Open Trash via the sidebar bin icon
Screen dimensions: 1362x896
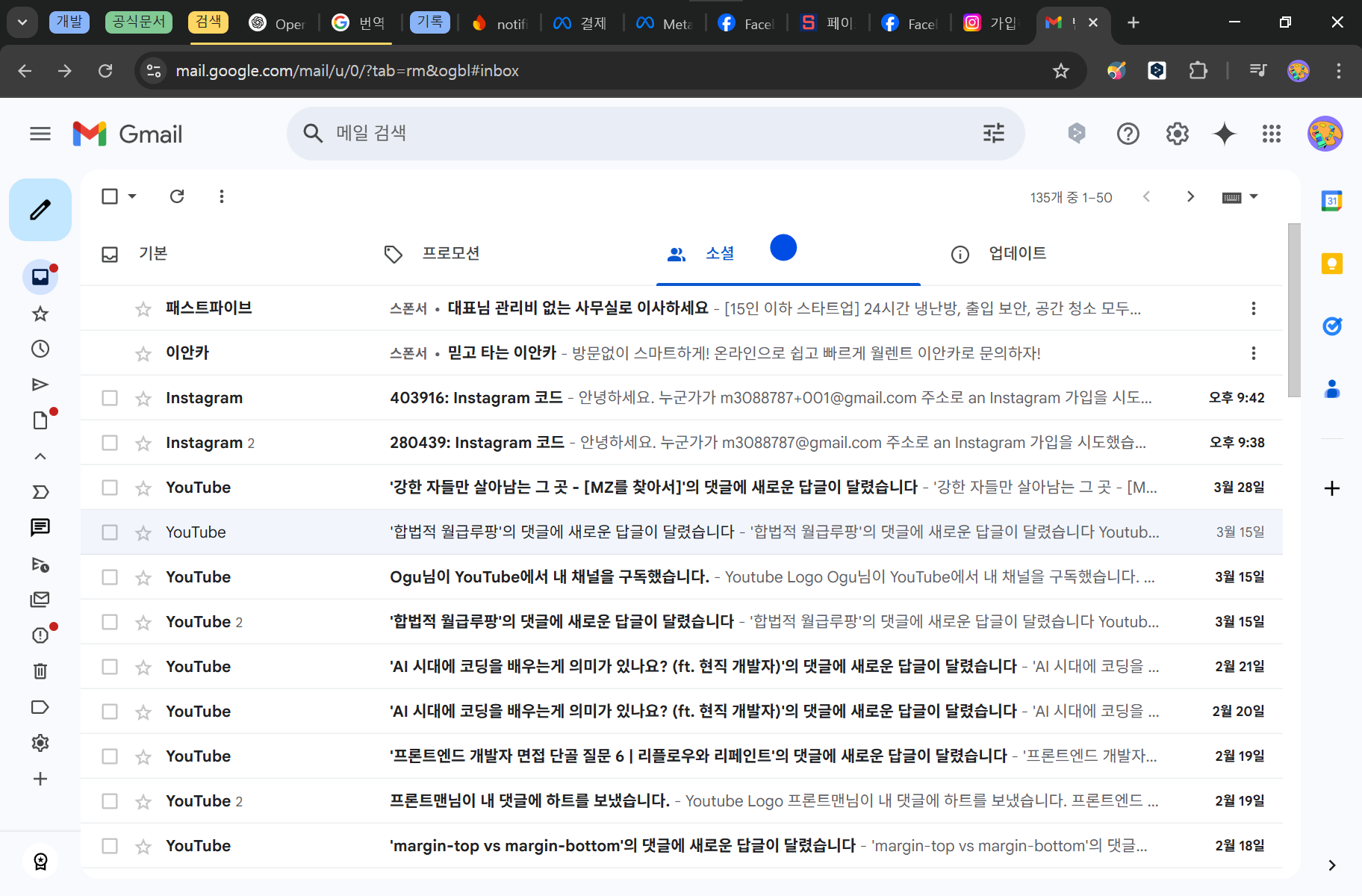pos(40,671)
